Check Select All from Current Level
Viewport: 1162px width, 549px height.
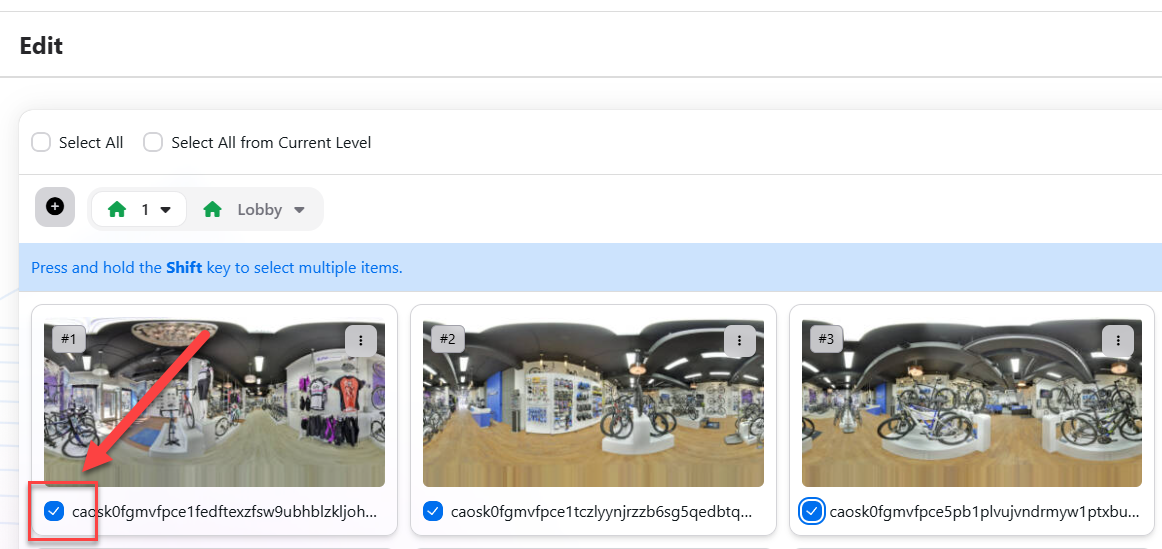coord(153,142)
